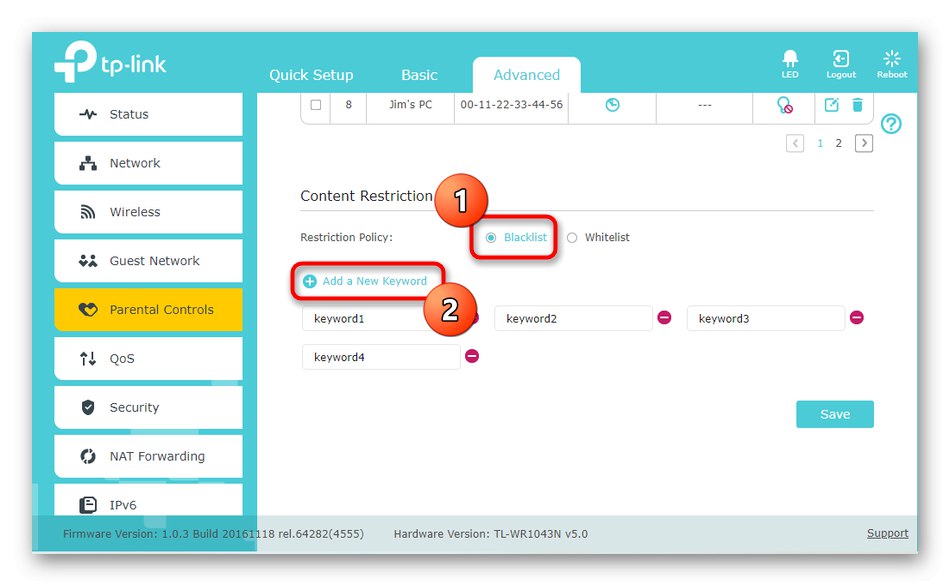
Task: Open the Support link
Action: 888,533
